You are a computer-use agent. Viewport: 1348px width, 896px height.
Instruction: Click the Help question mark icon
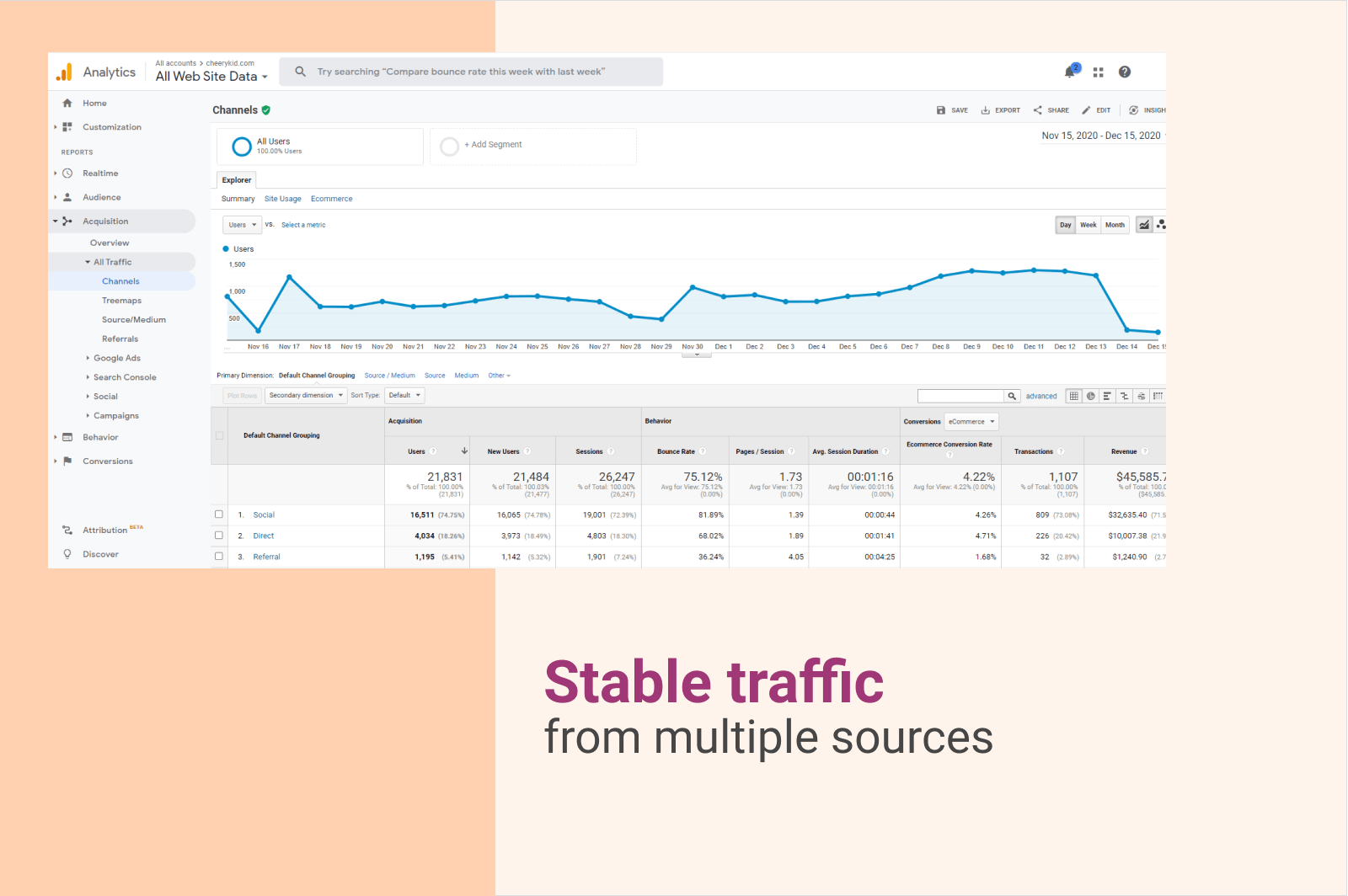point(1125,72)
